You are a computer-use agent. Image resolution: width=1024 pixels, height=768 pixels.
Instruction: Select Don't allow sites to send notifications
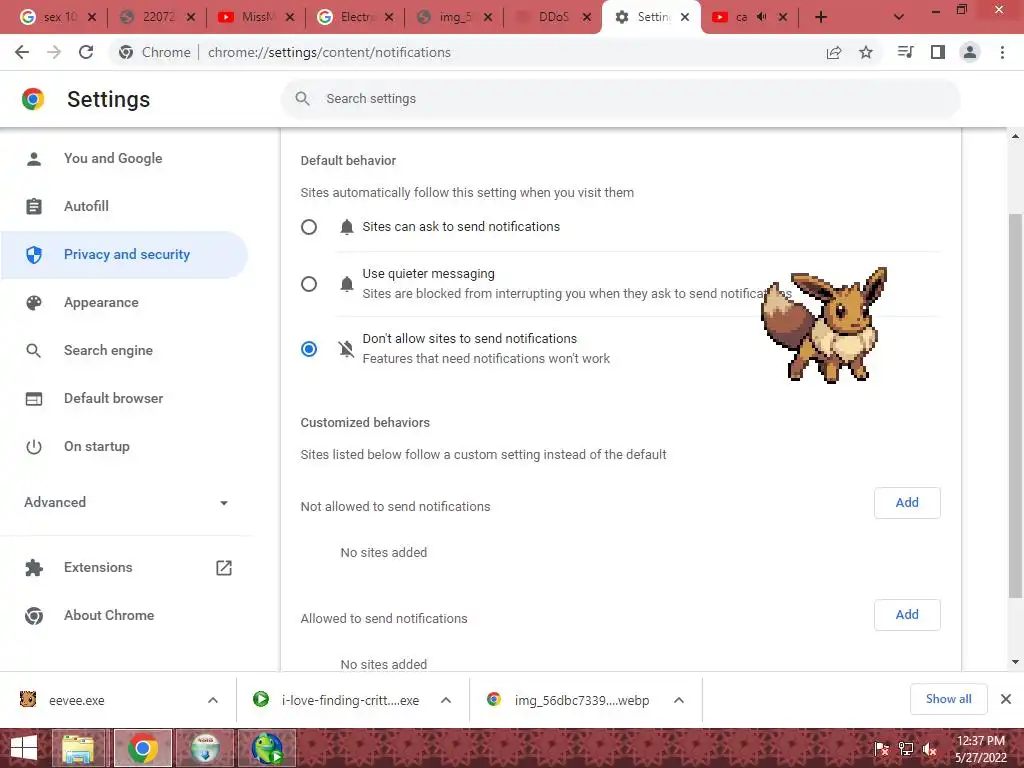(309, 349)
